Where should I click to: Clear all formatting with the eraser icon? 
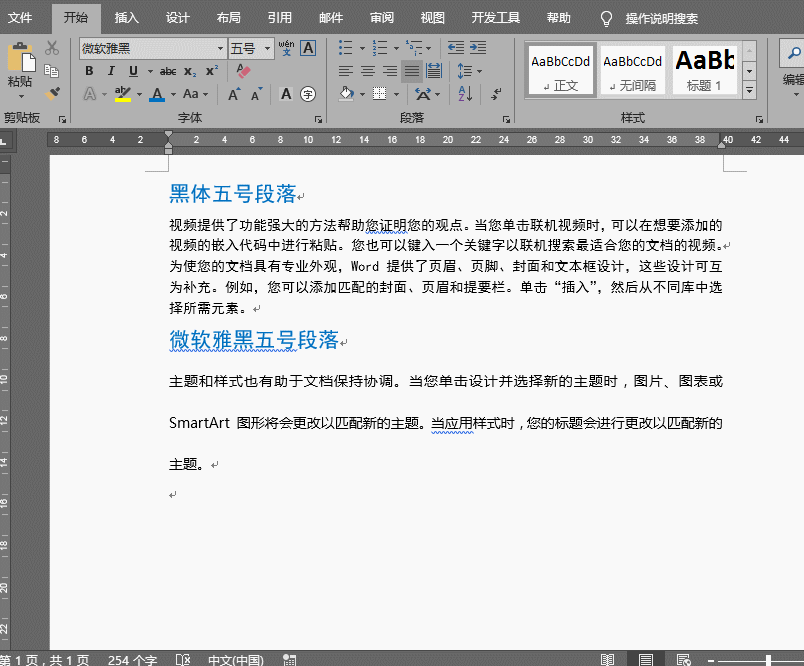[x=242, y=71]
